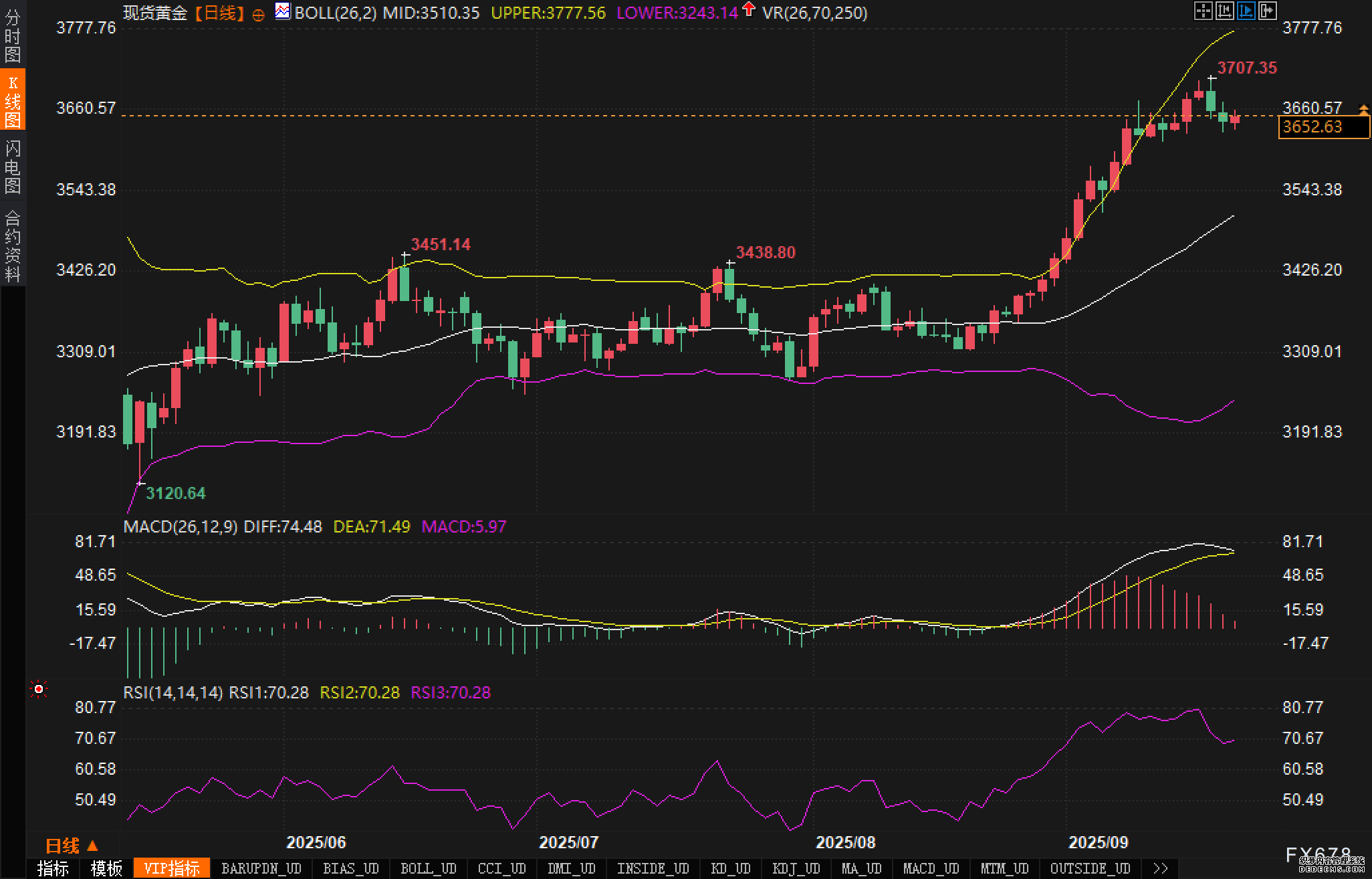Apply the MTM_UD indicator
1372x879 pixels.
coord(1005,868)
